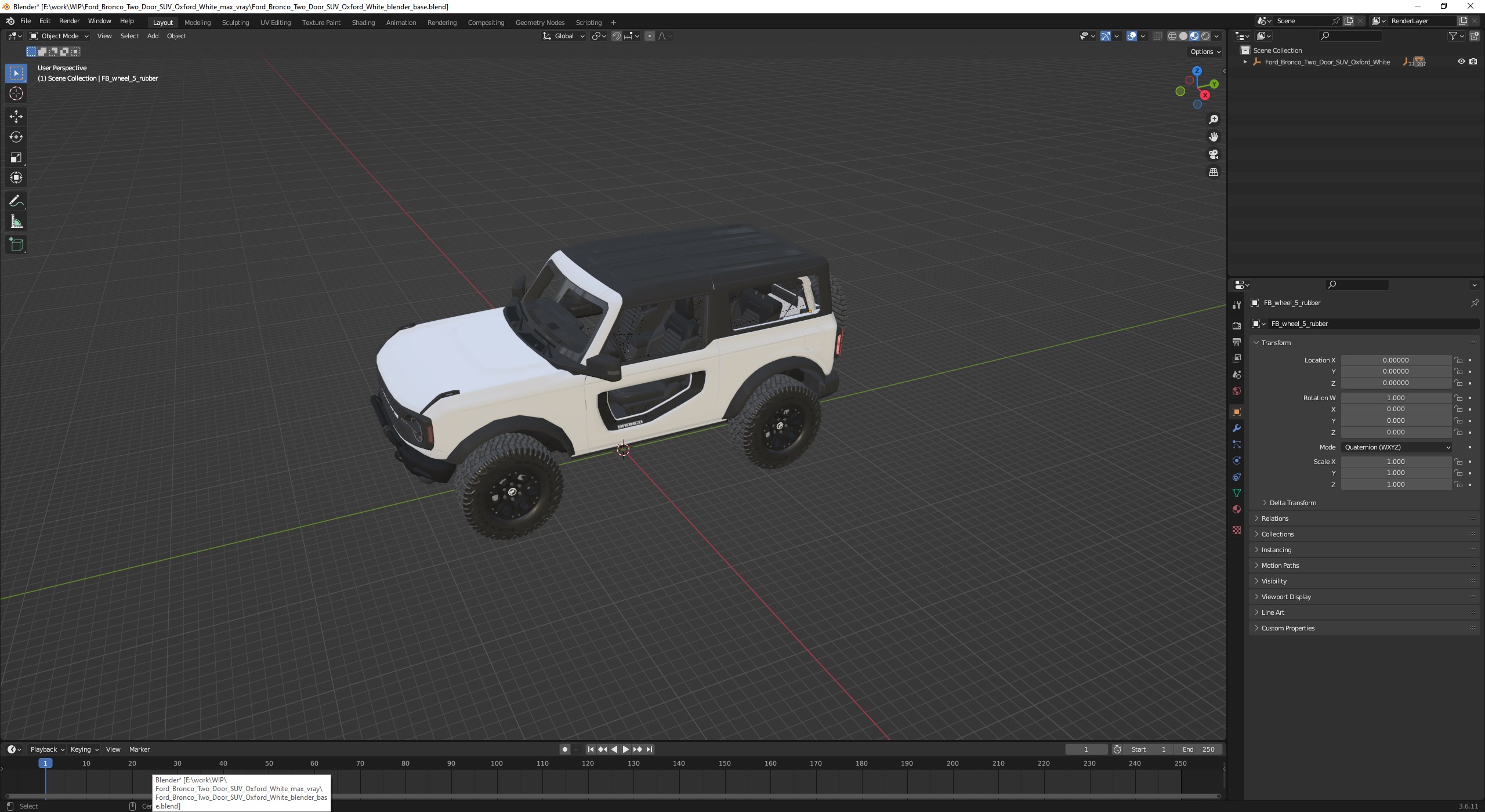This screenshot has width=1485, height=812.
Task: Lock the Location X value
Action: (x=1458, y=360)
